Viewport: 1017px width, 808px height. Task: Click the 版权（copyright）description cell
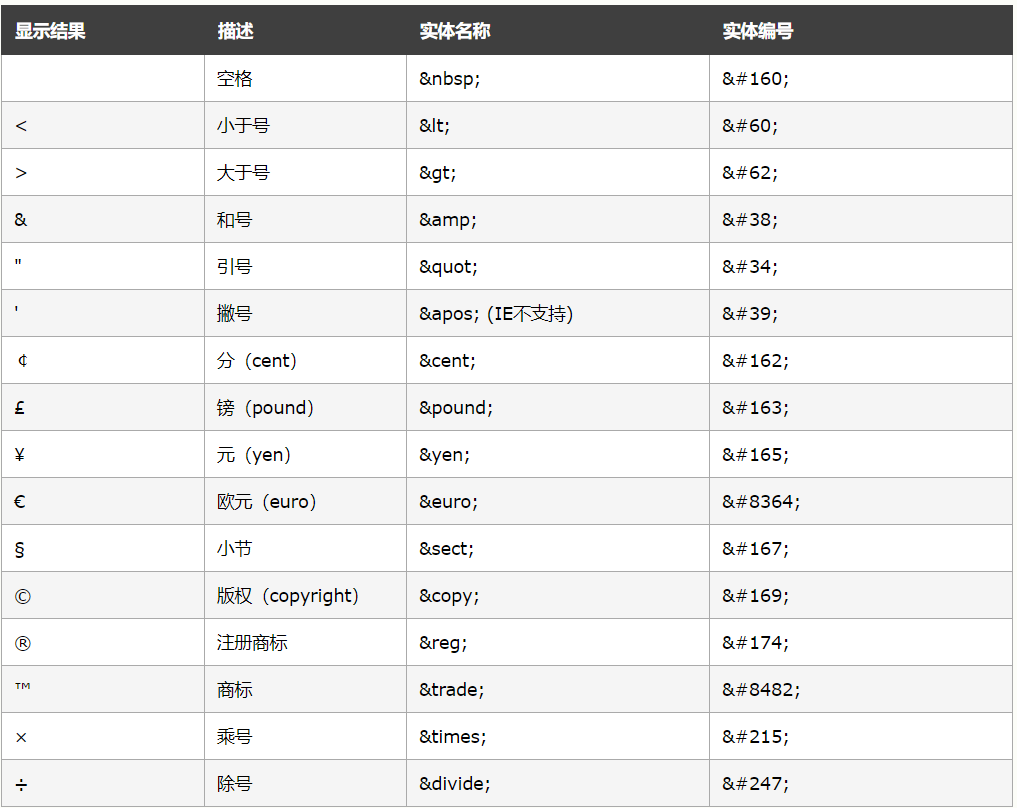[288, 596]
